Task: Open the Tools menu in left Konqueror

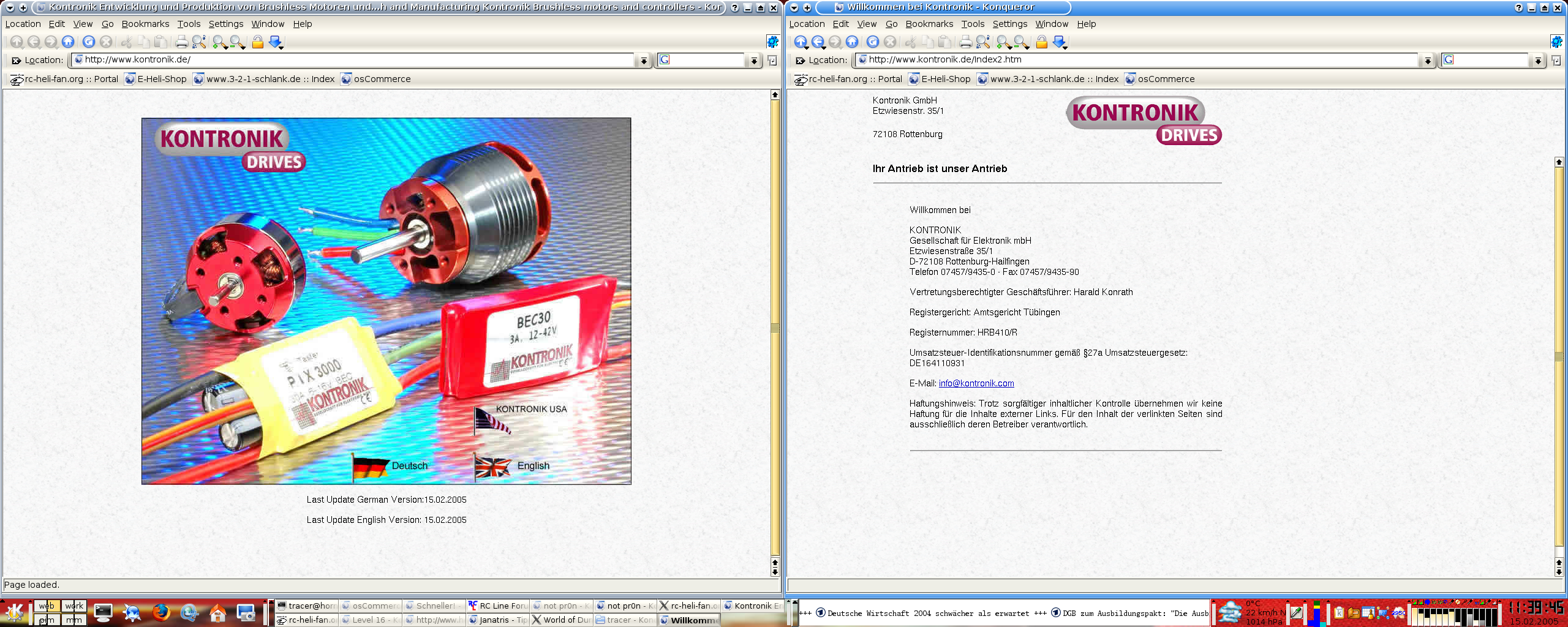Action: click(x=189, y=24)
